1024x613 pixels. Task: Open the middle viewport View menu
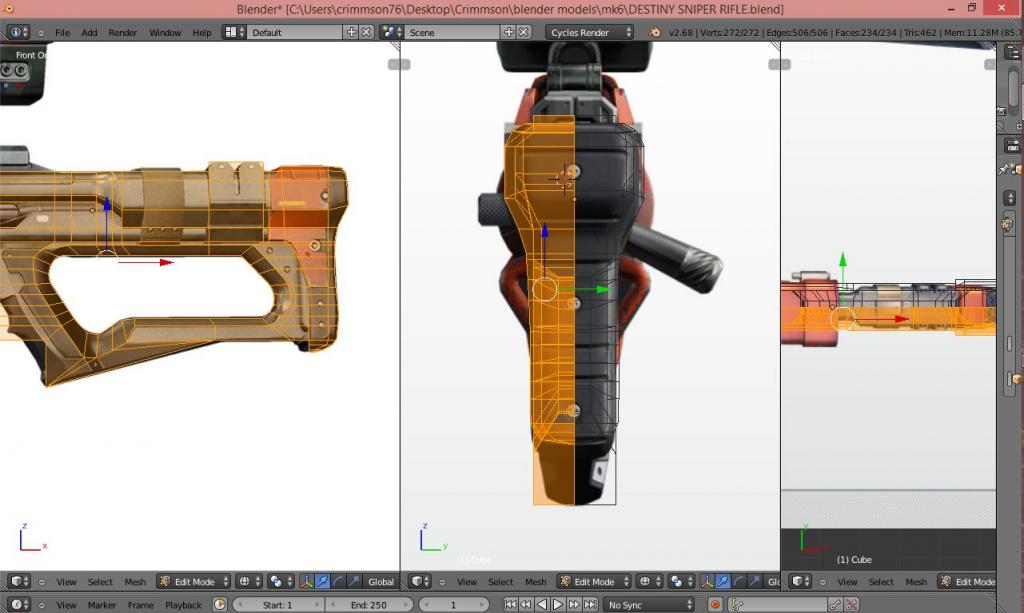tap(466, 582)
